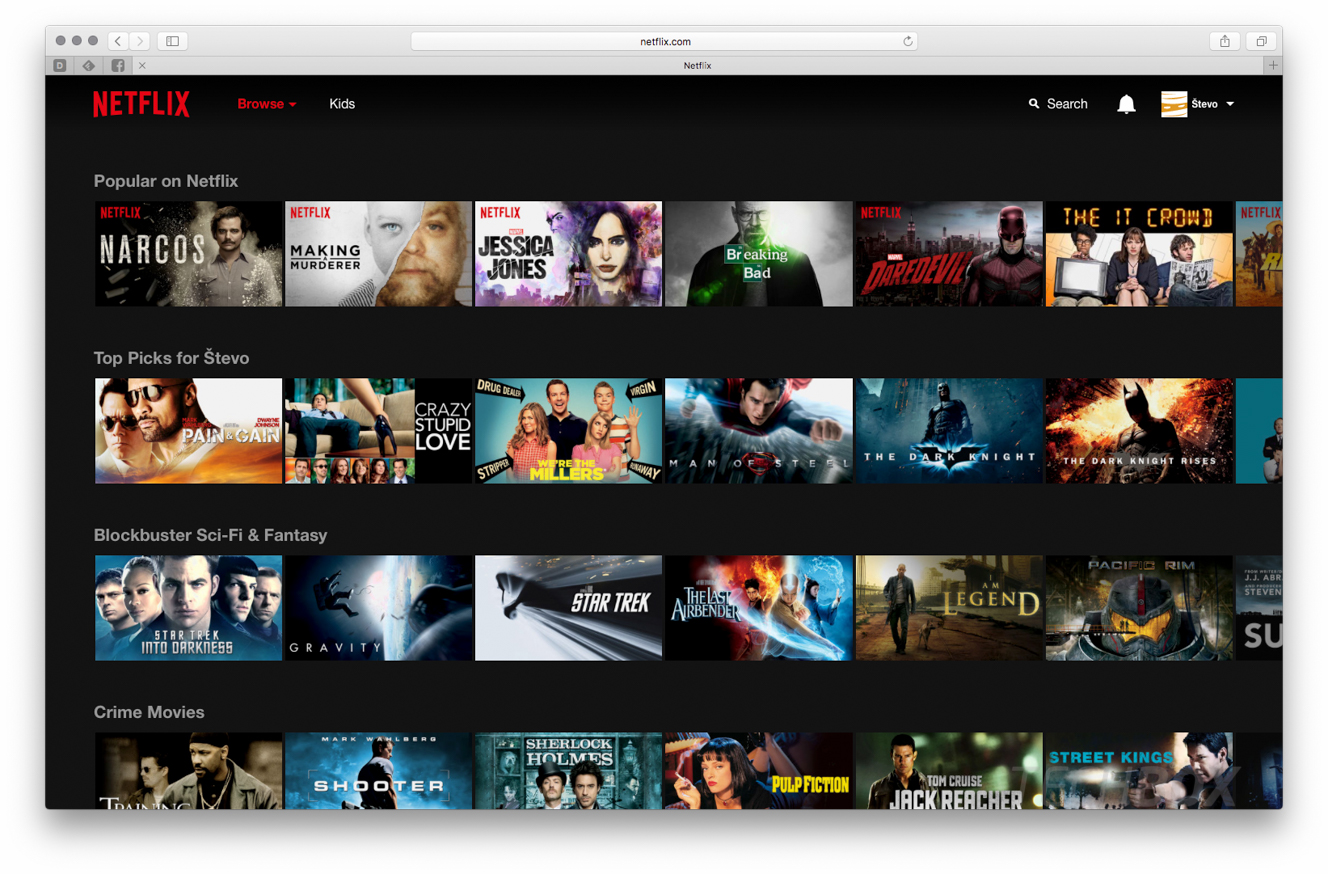1328x874 pixels.
Task: Open the Browse dropdown menu
Action: [x=267, y=104]
